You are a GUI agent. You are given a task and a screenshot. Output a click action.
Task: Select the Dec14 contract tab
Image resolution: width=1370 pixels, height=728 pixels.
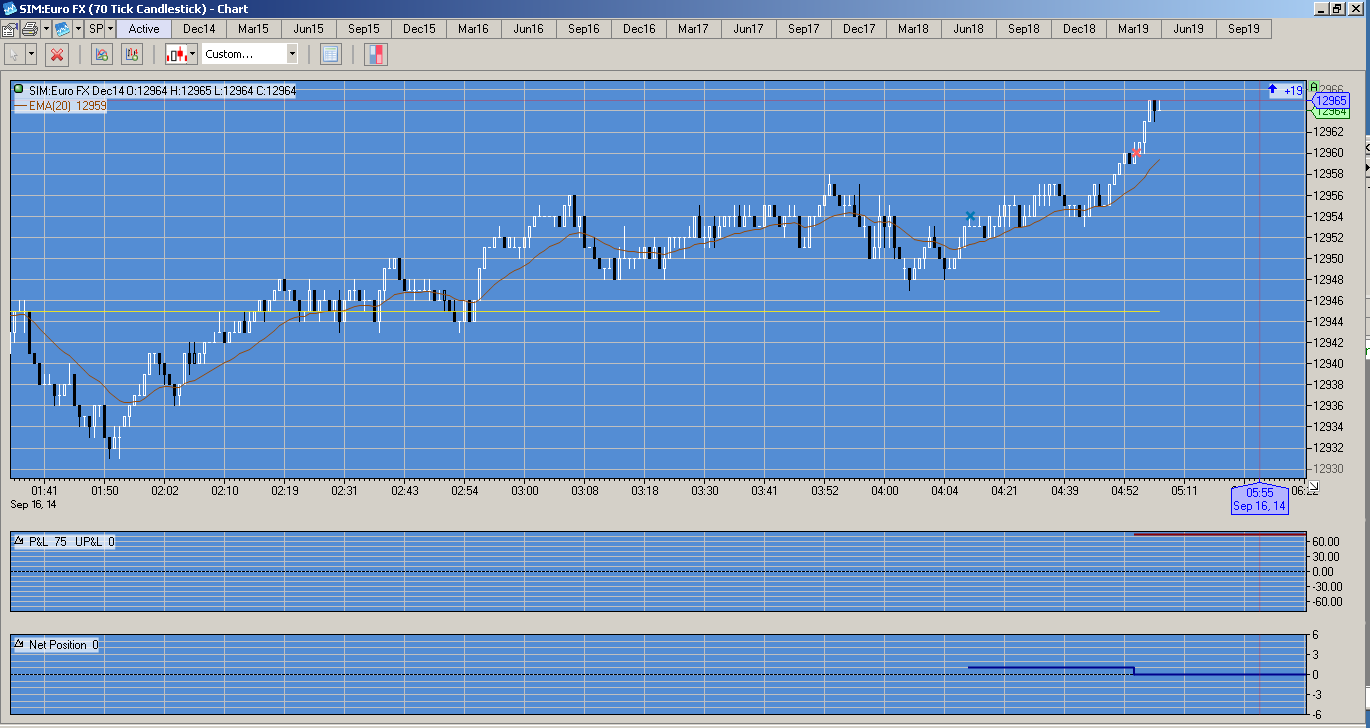click(x=199, y=29)
